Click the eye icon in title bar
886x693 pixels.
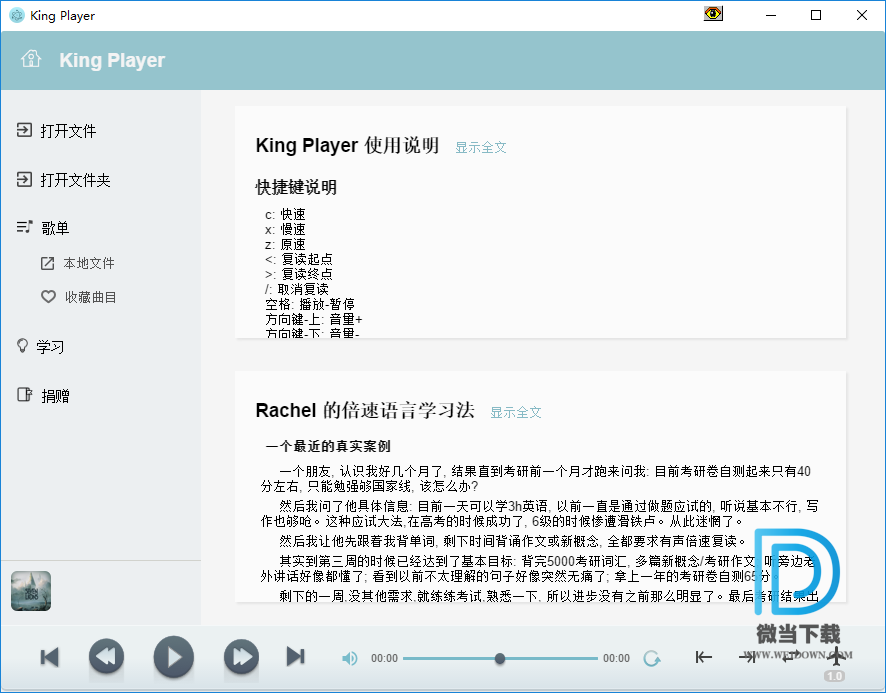point(713,14)
